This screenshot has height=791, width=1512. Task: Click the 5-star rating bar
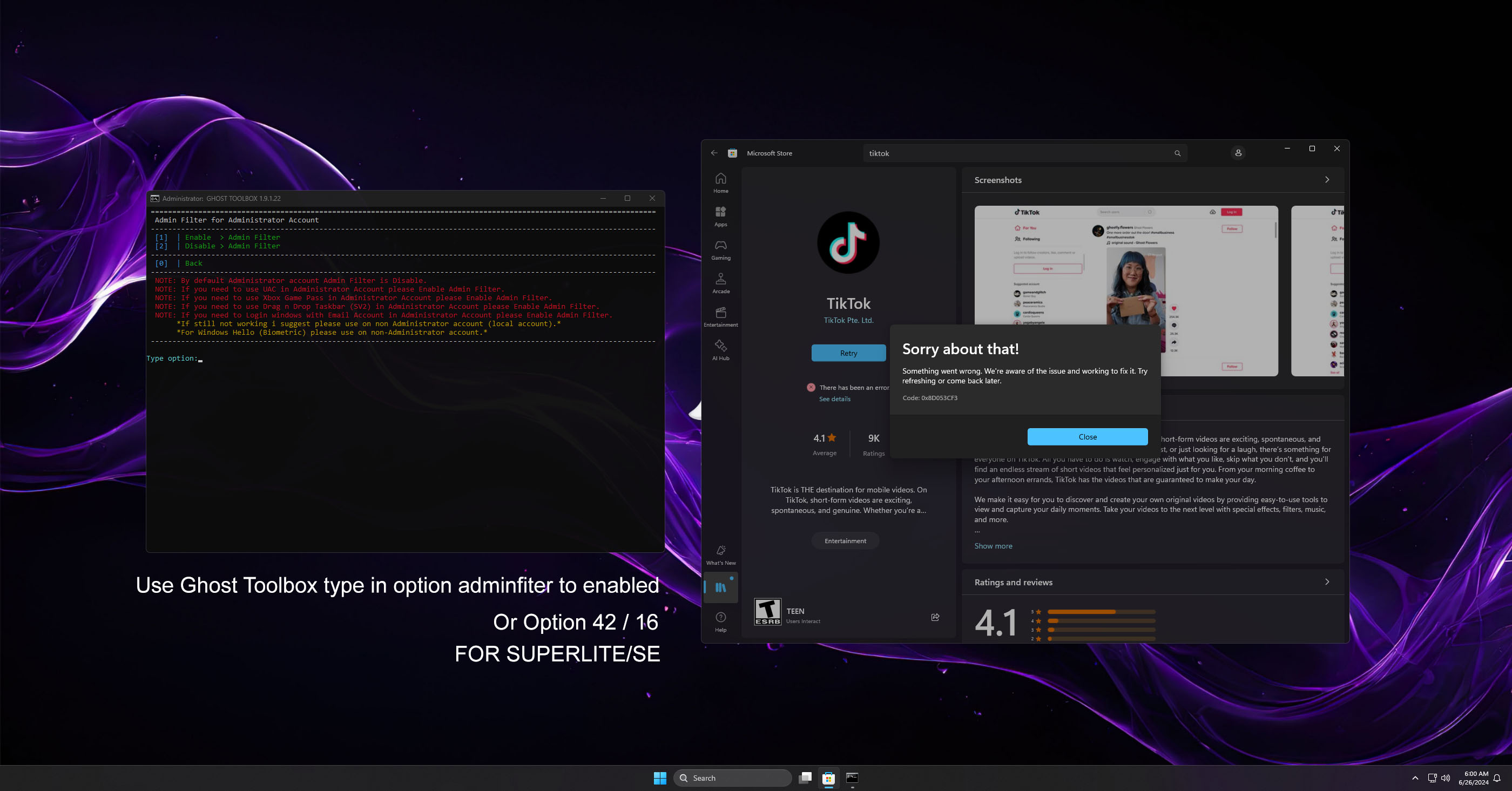1101,612
